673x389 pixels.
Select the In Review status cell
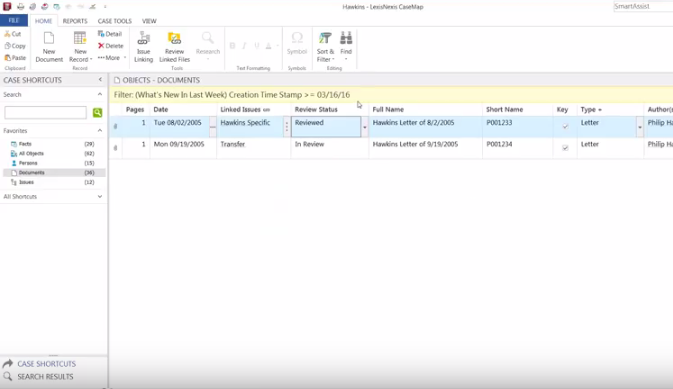click(x=330, y=148)
